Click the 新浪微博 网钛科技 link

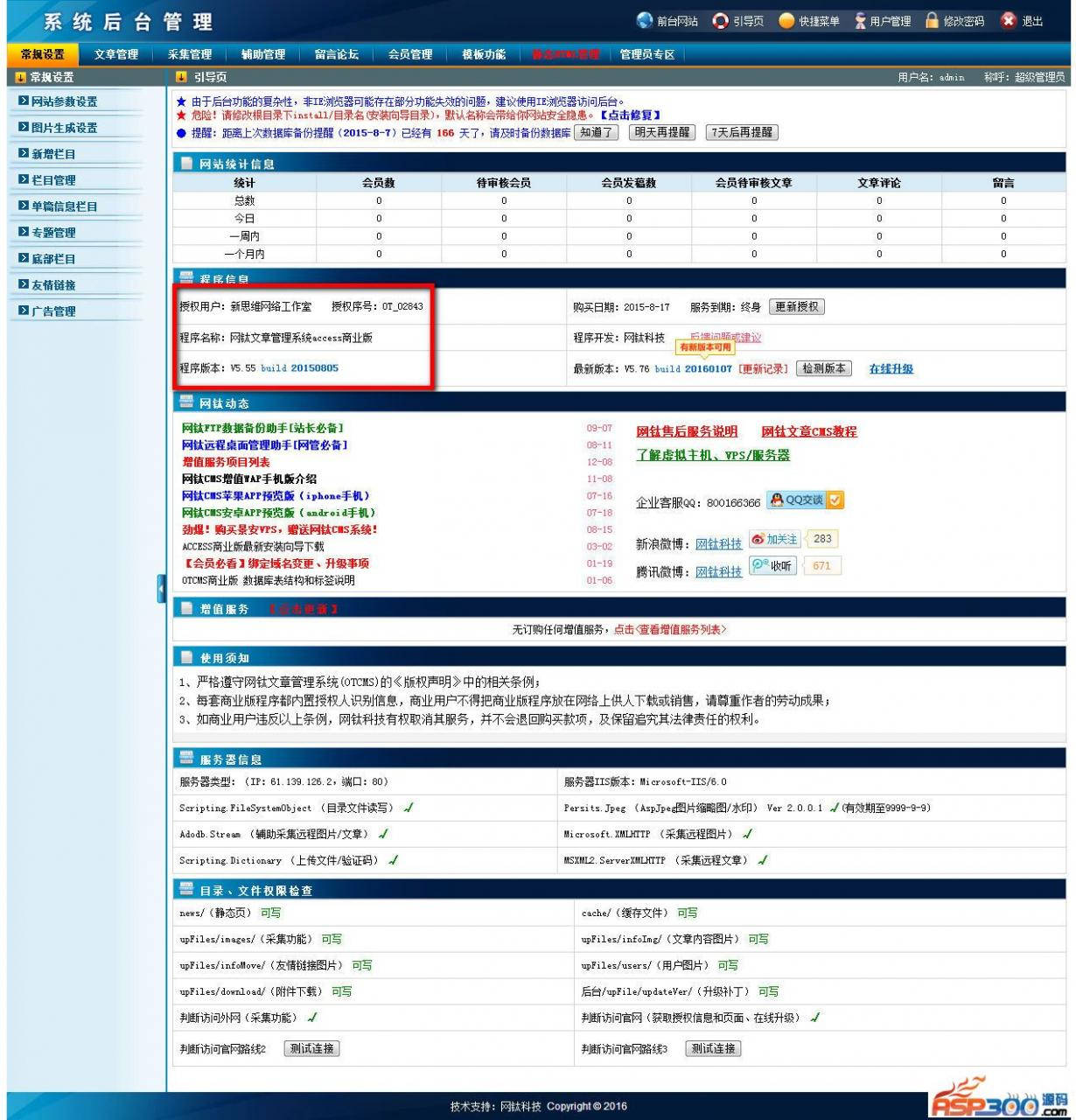718,544
